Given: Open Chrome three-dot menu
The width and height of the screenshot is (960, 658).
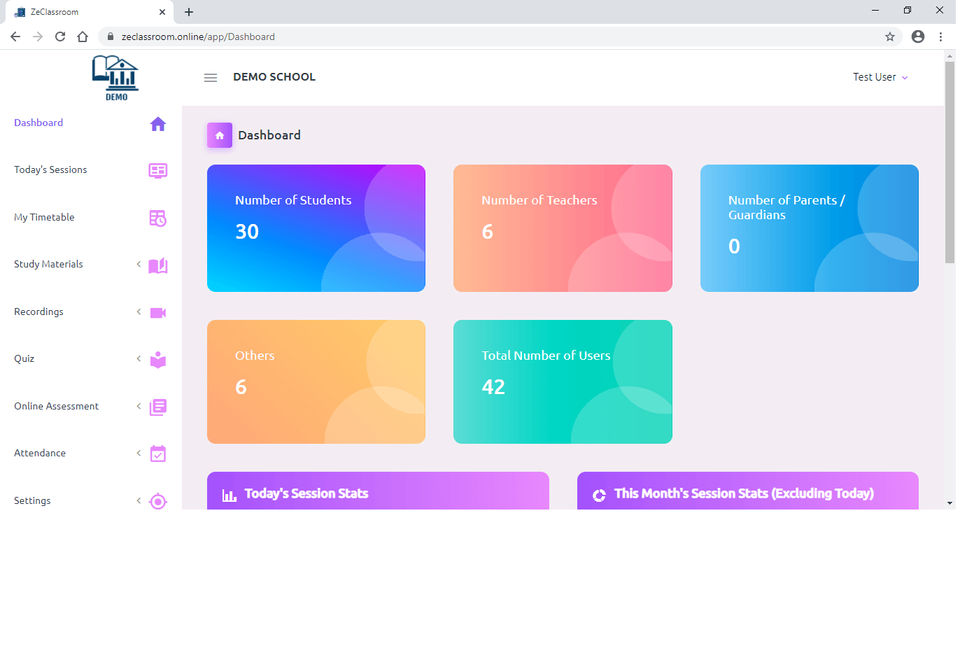Looking at the screenshot, I should click(940, 37).
